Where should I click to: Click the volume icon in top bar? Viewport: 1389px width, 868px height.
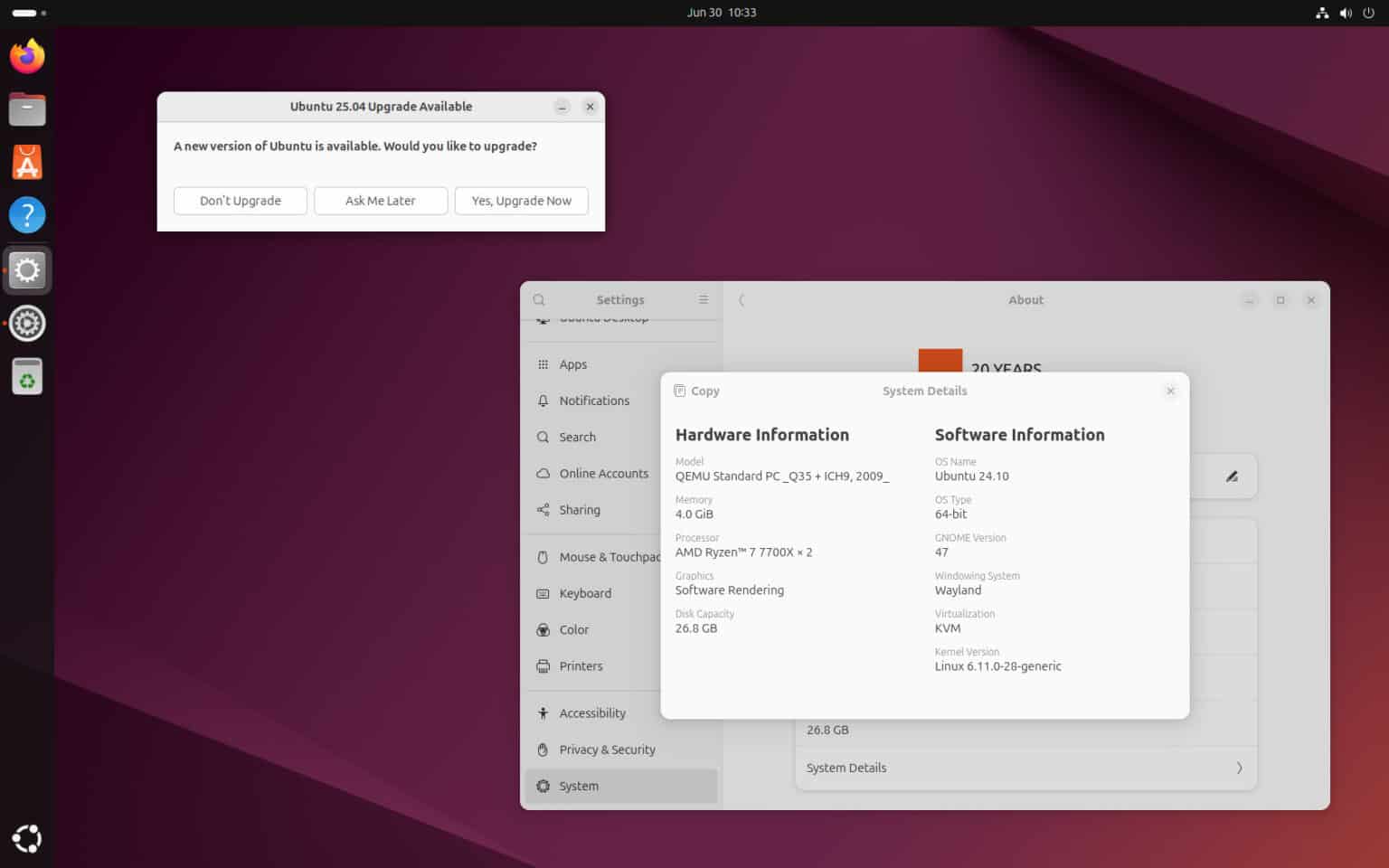pos(1346,13)
